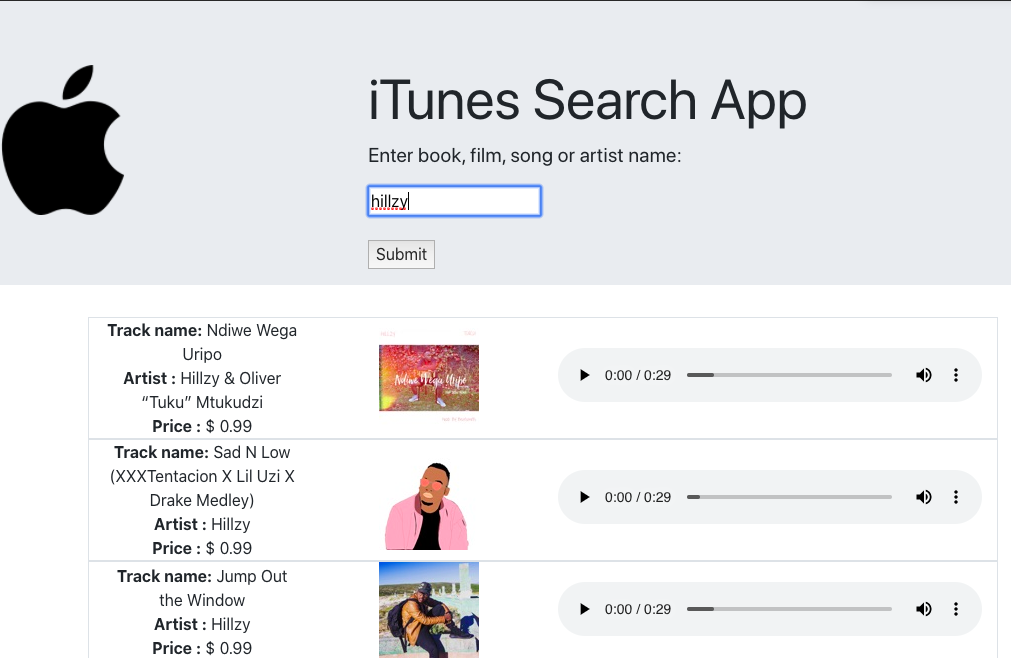Viewport: 1011px width, 658px height.
Task: Select the search input containing "hillzy"
Action: click(454, 200)
